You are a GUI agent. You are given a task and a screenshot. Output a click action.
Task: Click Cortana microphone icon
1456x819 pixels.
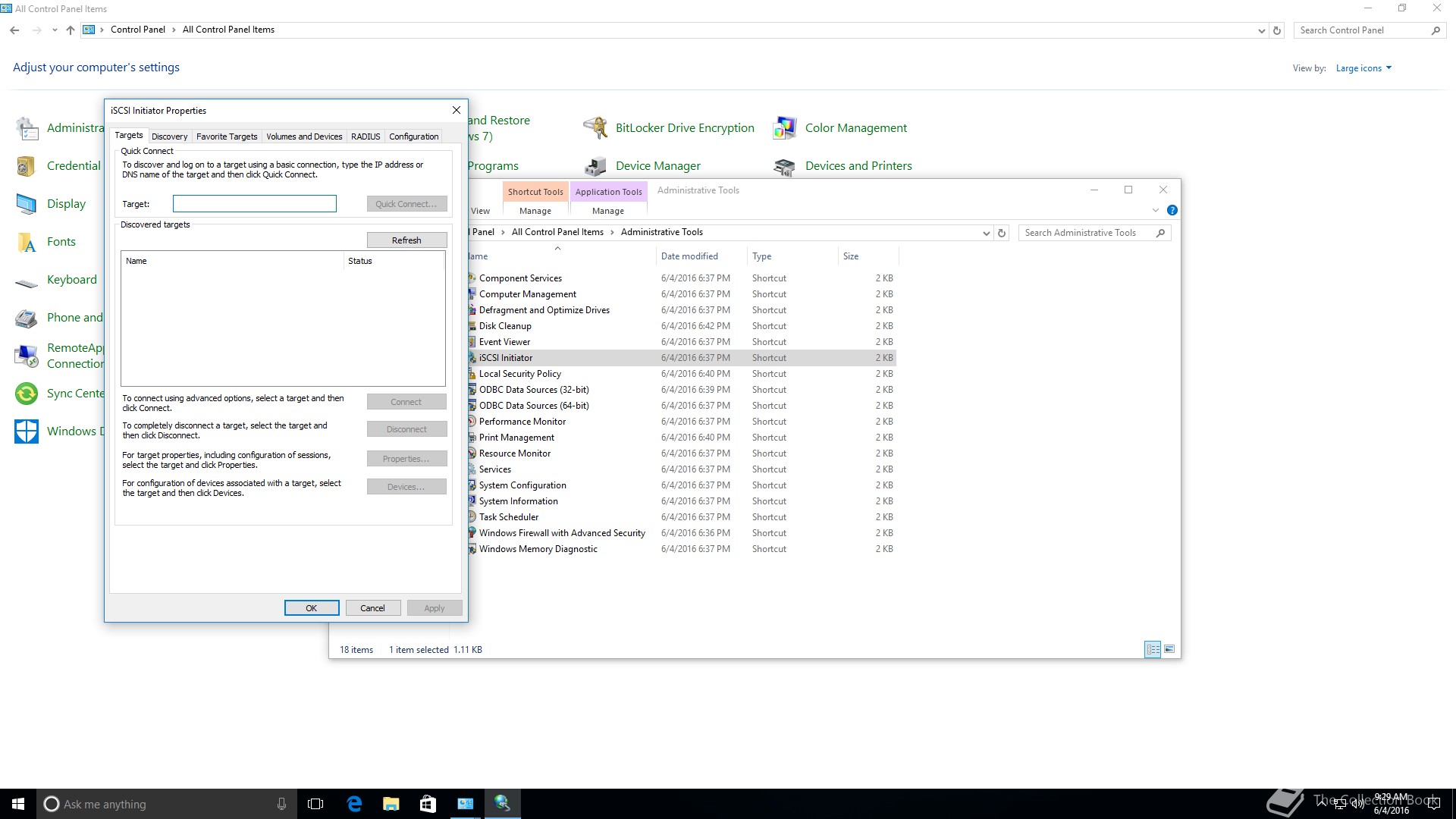pyautogui.click(x=281, y=804)
